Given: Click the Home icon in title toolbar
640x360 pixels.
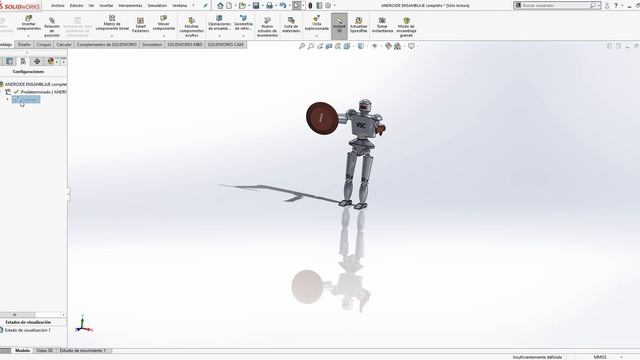Looking at the screenshot, I should tap(220, 6).
